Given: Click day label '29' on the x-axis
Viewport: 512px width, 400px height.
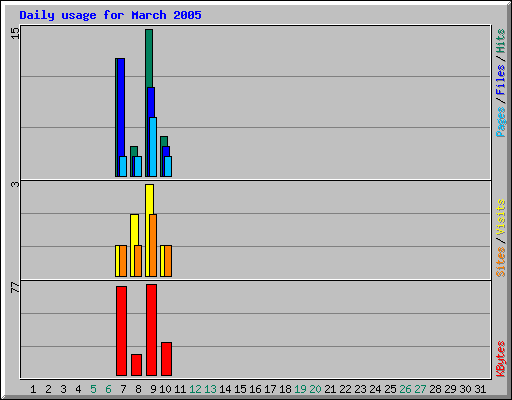Looking at the screenshot, I should click(x=450, y=389).
